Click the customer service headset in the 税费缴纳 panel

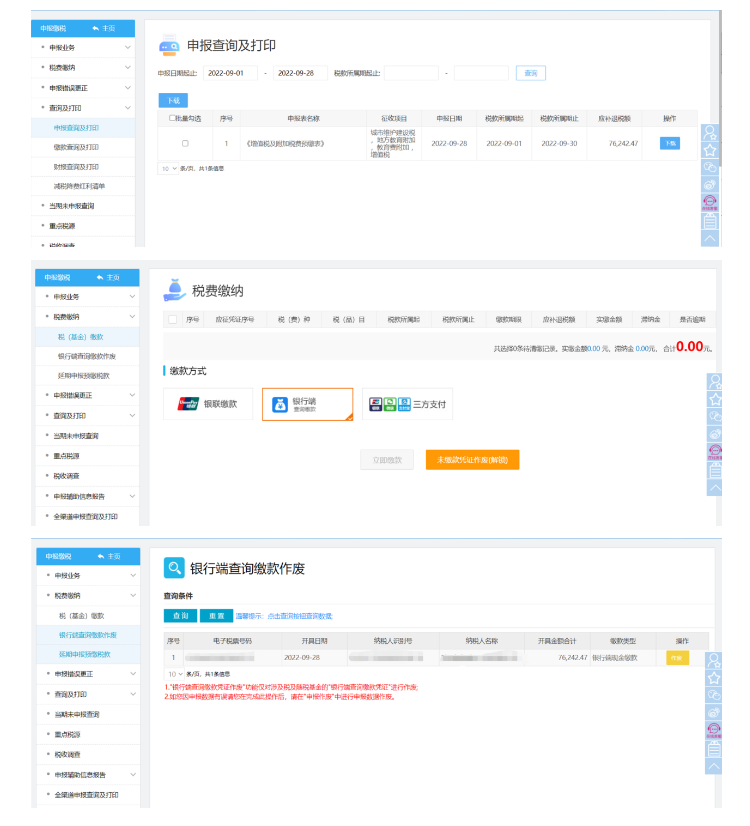(x=715, y=452)
